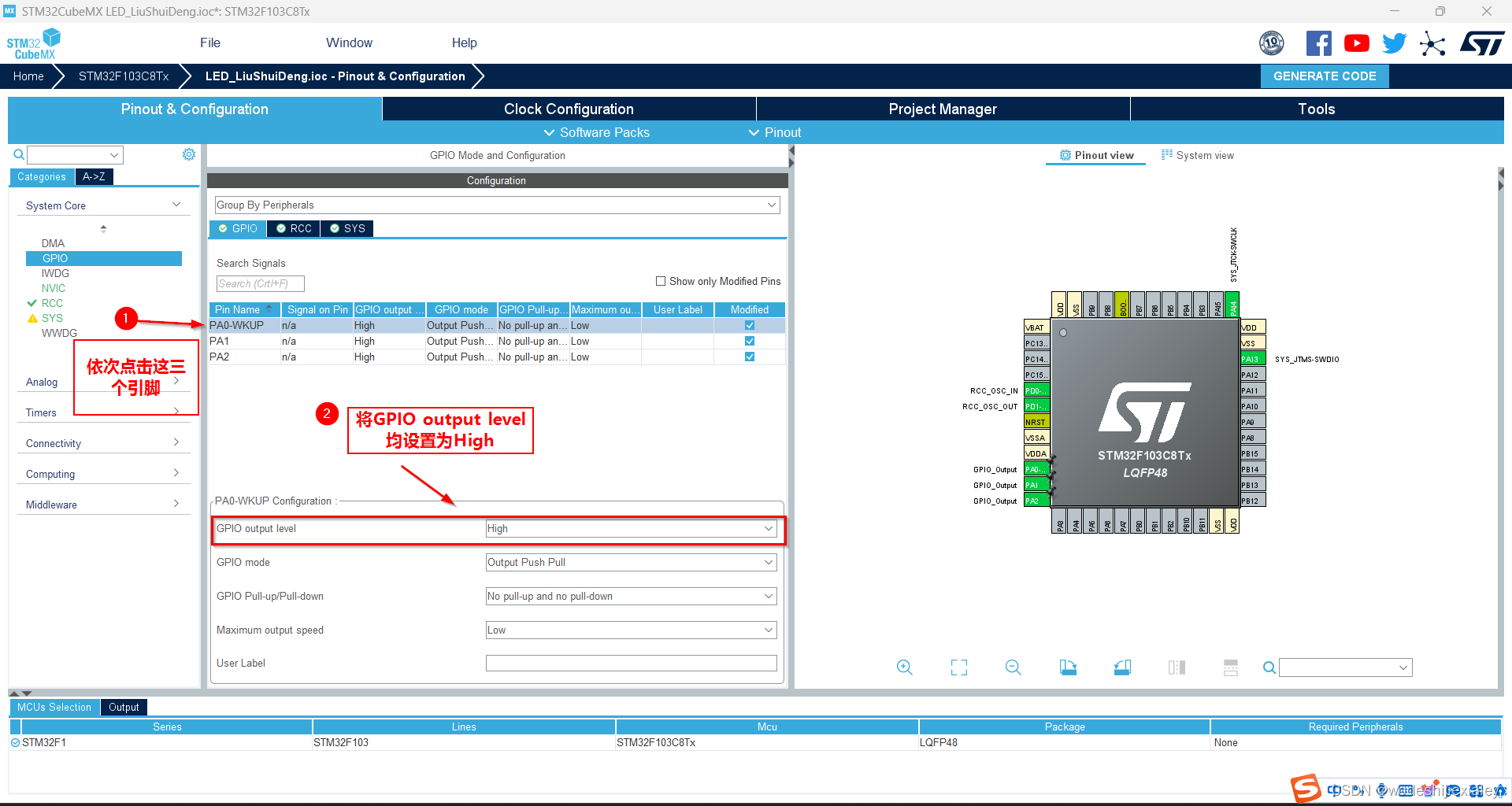The height and width of the screenshot is (806, 1512).
Task: Click the PB12 pin on chip
Action: click(1253, 501)
